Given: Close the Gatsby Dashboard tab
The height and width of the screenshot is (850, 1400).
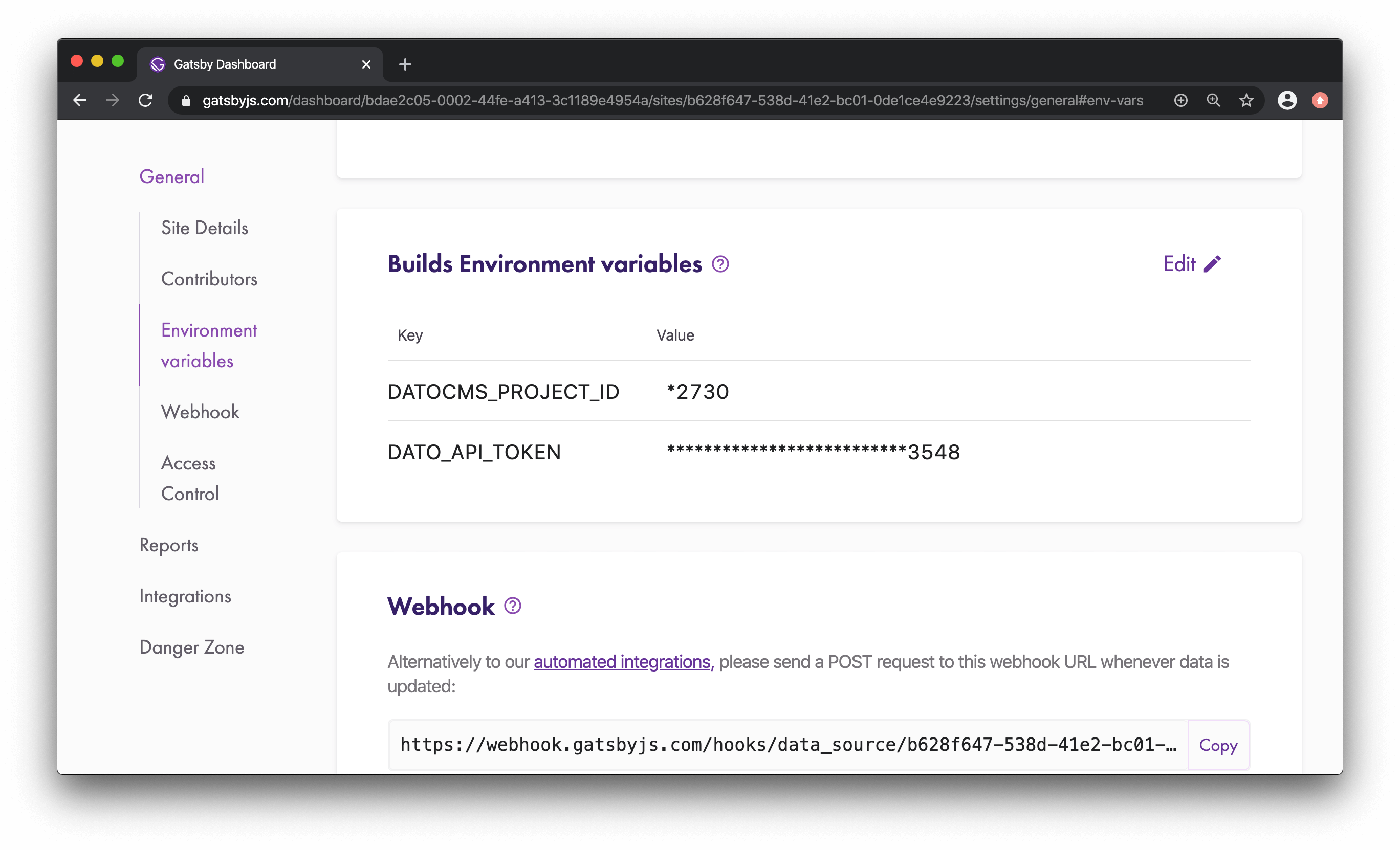Looking at the screenshot, I should (366, 65).
